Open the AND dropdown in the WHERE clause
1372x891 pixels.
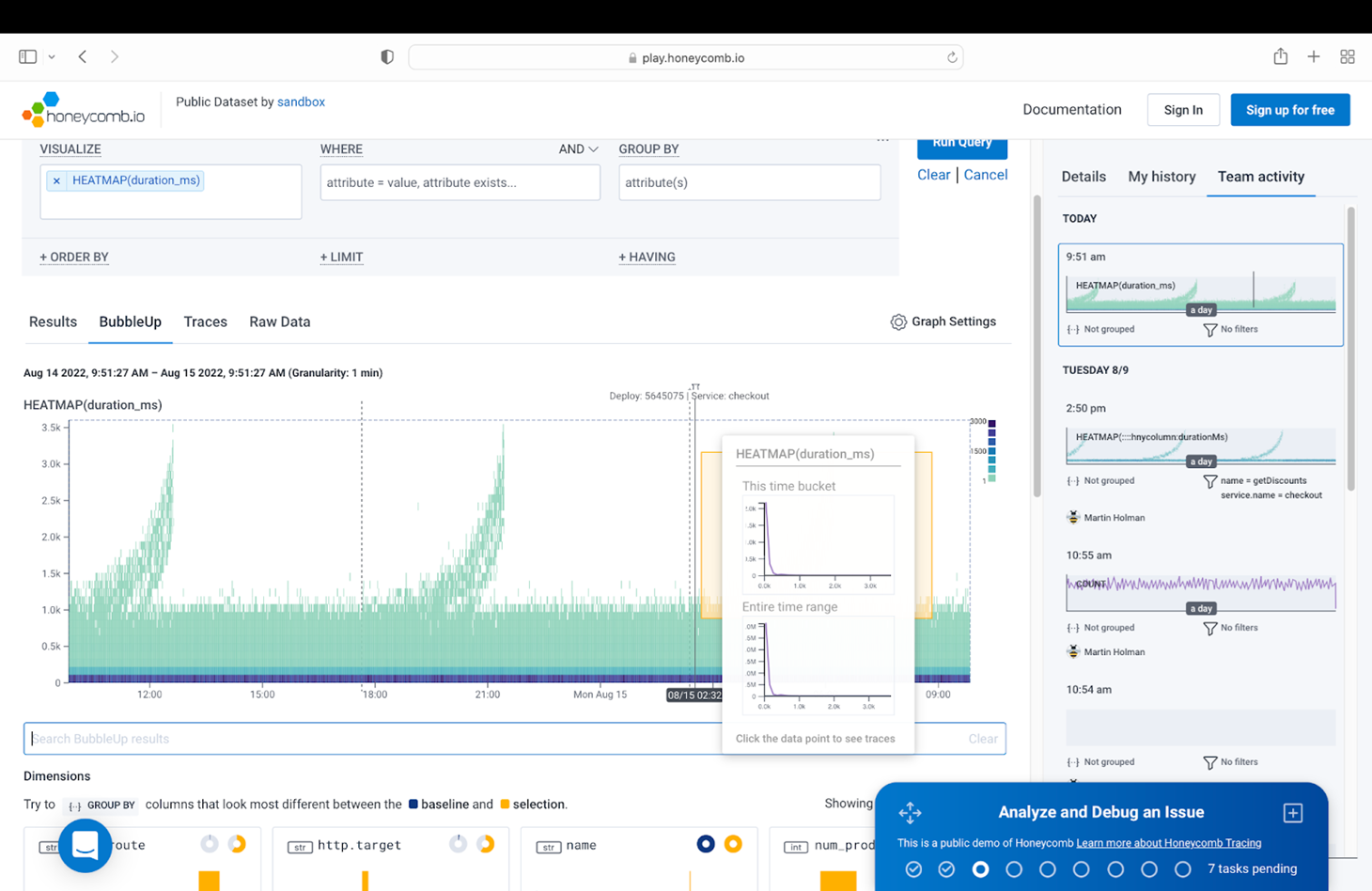[x=577, y=148]
